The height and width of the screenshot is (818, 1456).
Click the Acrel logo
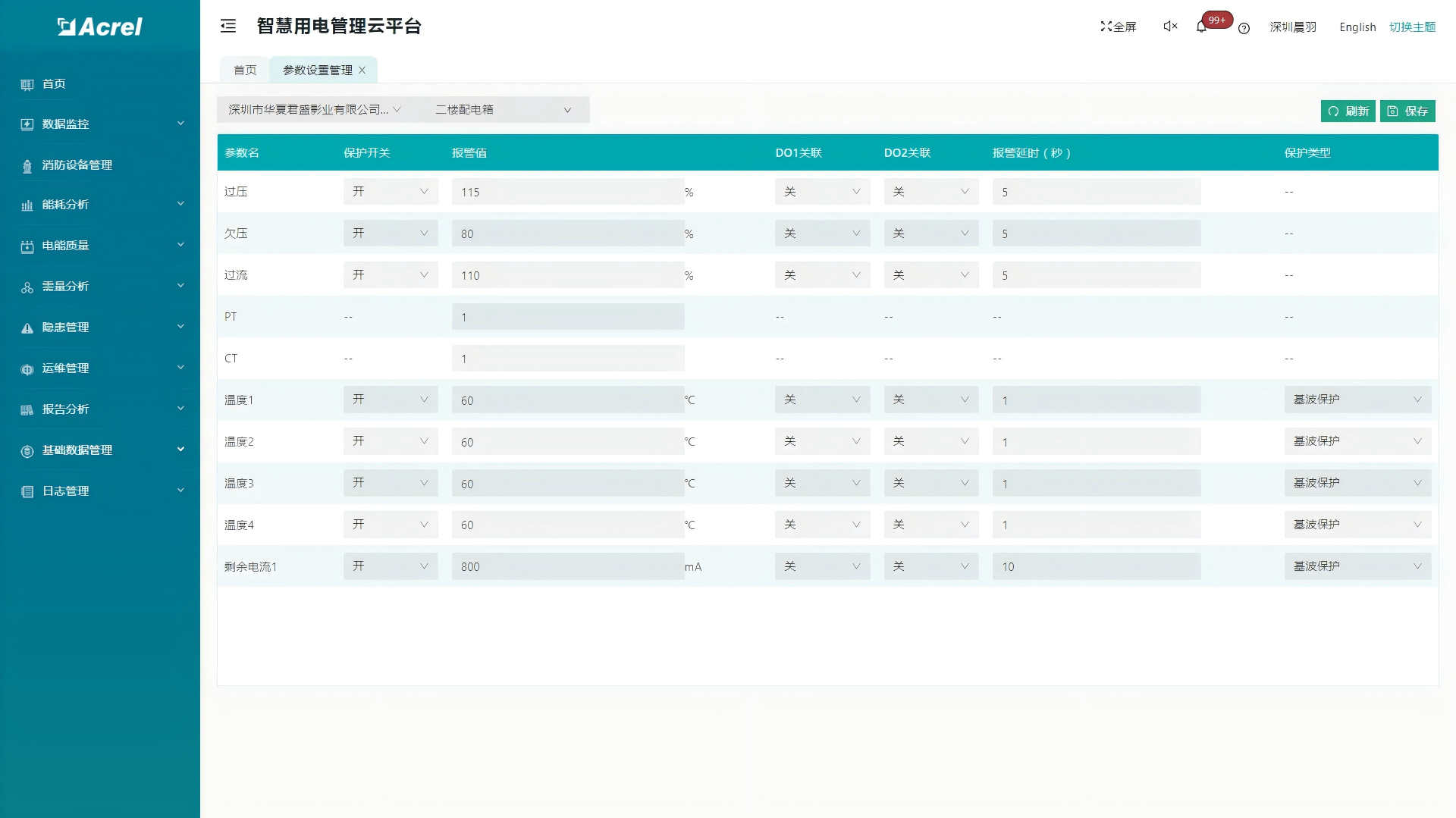[x=100, y=27]
